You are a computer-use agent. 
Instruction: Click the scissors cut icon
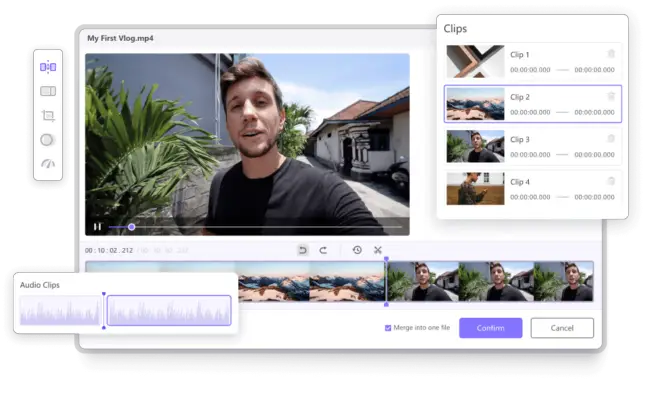pos(378,250)
